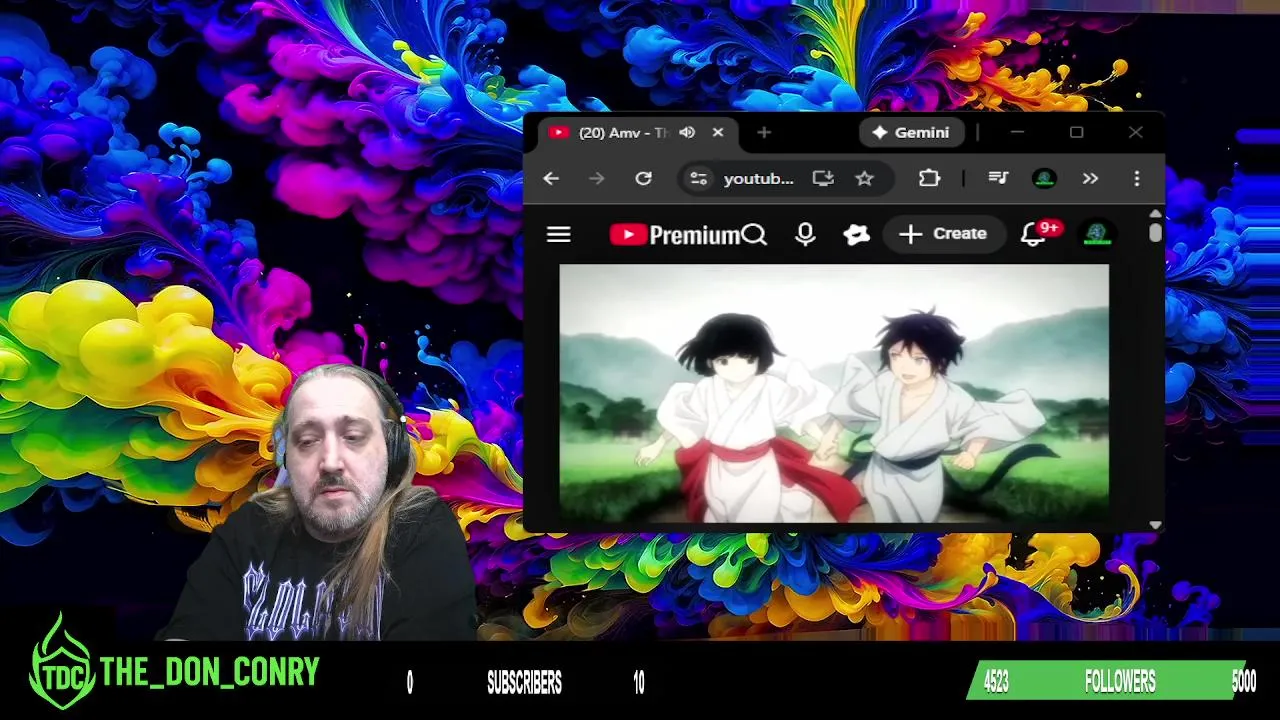The width and height of the screenshot is (1280, 720).
Task: Click the youtube address bar URL
Action: (758, 178)
